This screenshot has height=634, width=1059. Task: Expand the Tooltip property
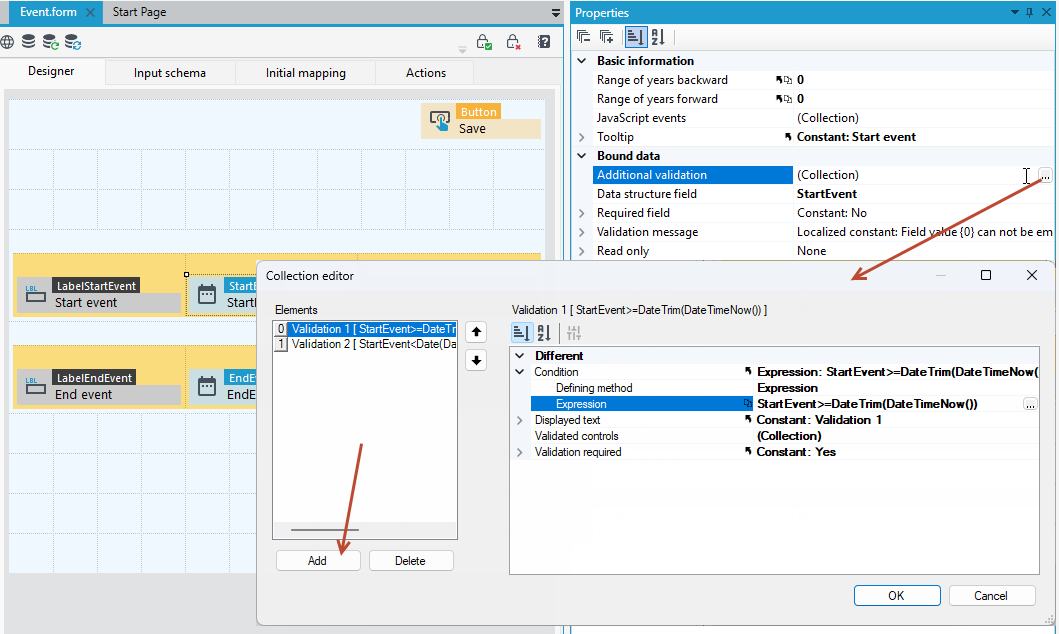coord(582,137)
